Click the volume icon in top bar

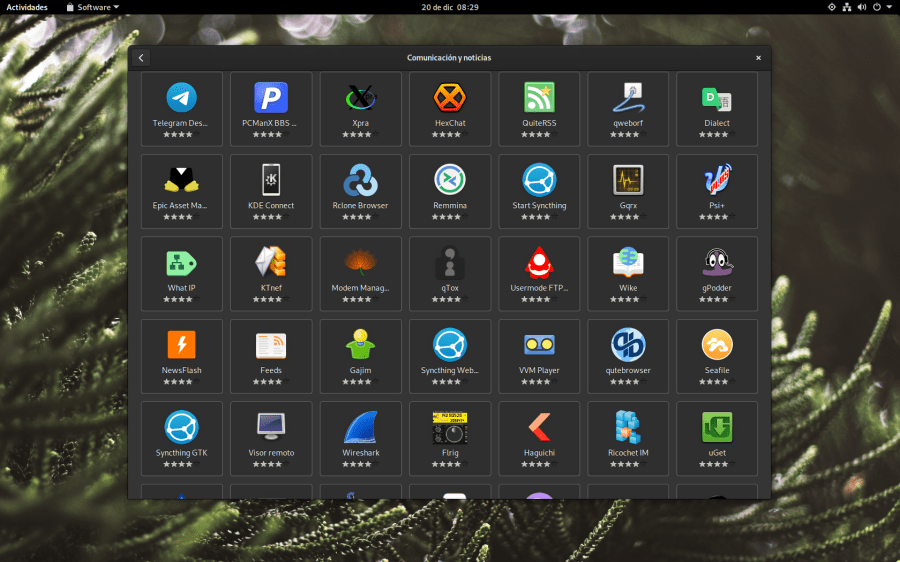tap(862, 7)
